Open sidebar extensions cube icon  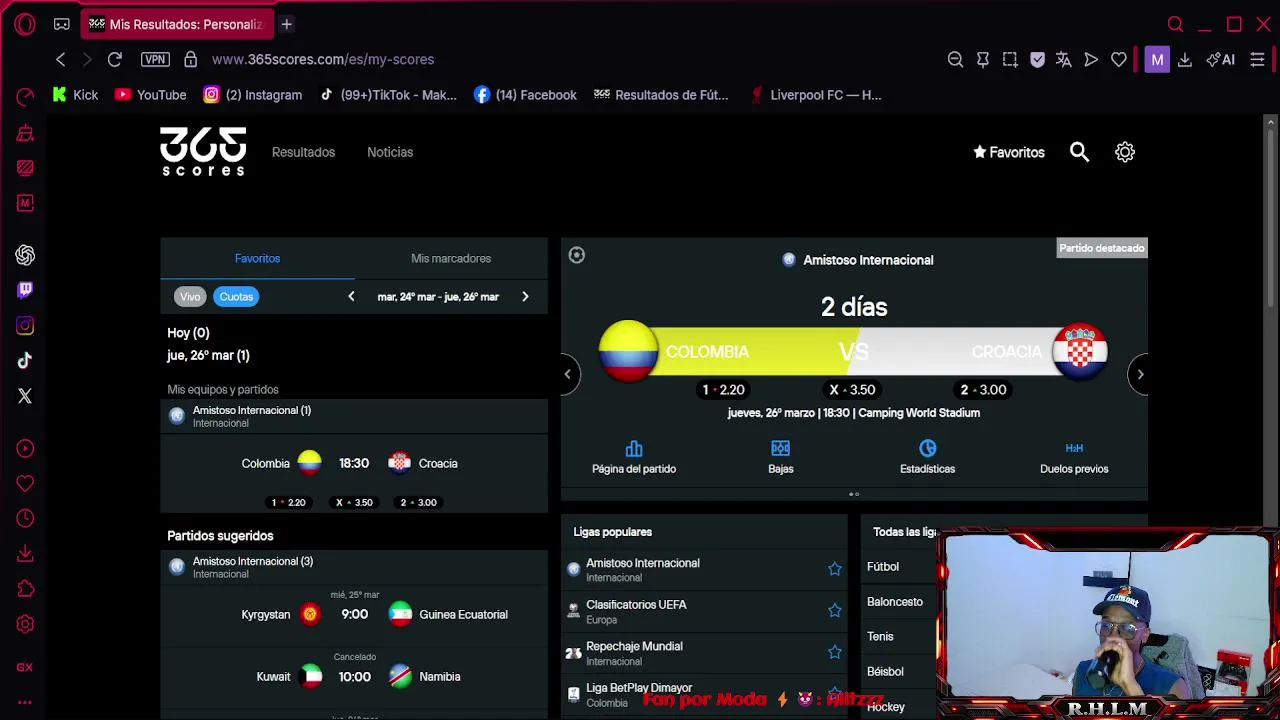pyautogui.click(x=25, y=588)
